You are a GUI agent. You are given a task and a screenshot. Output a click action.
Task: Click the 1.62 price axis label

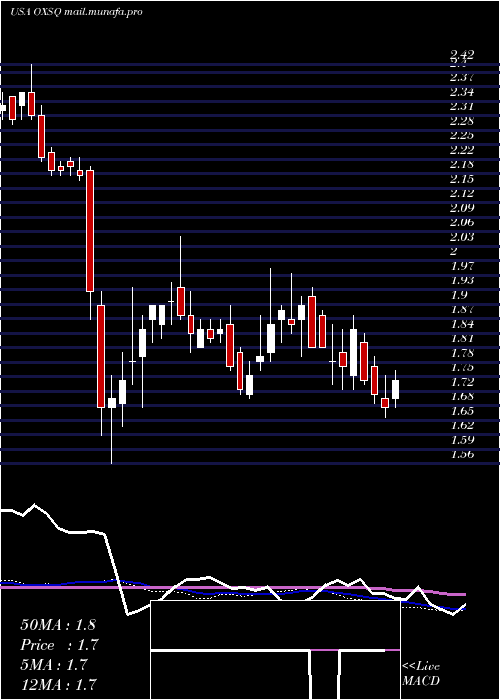tap(462, 425)
